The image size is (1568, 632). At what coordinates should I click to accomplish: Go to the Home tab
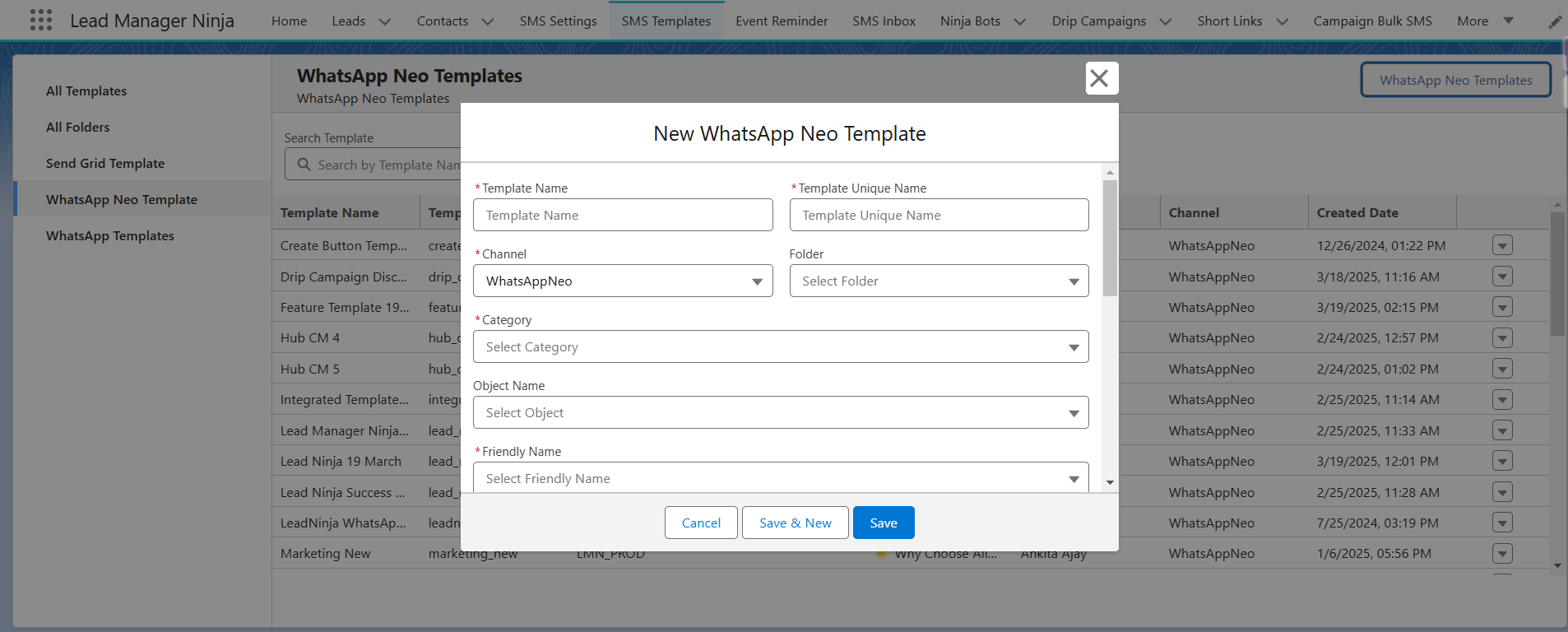[289, 21]
